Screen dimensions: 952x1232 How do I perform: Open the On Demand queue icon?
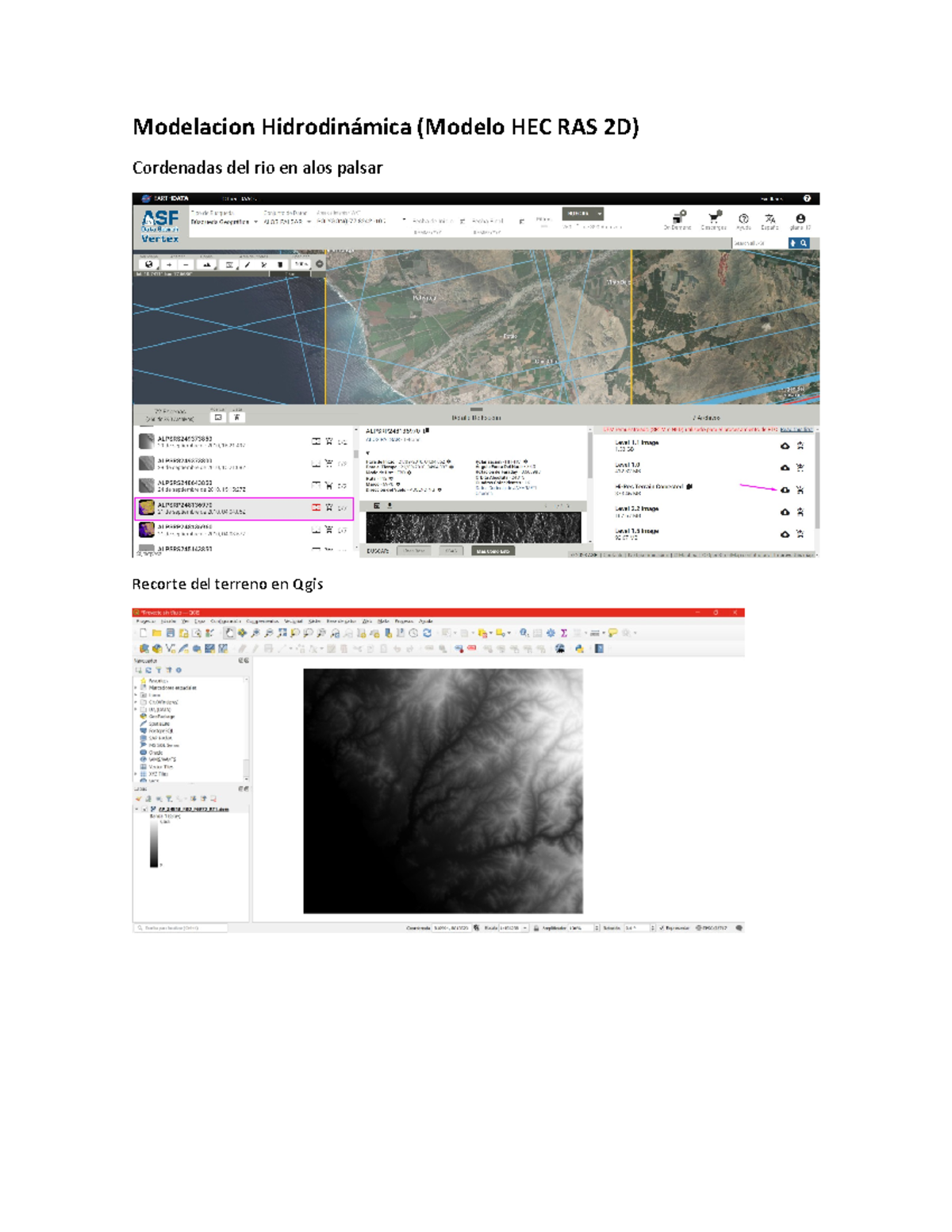point(678,218)
